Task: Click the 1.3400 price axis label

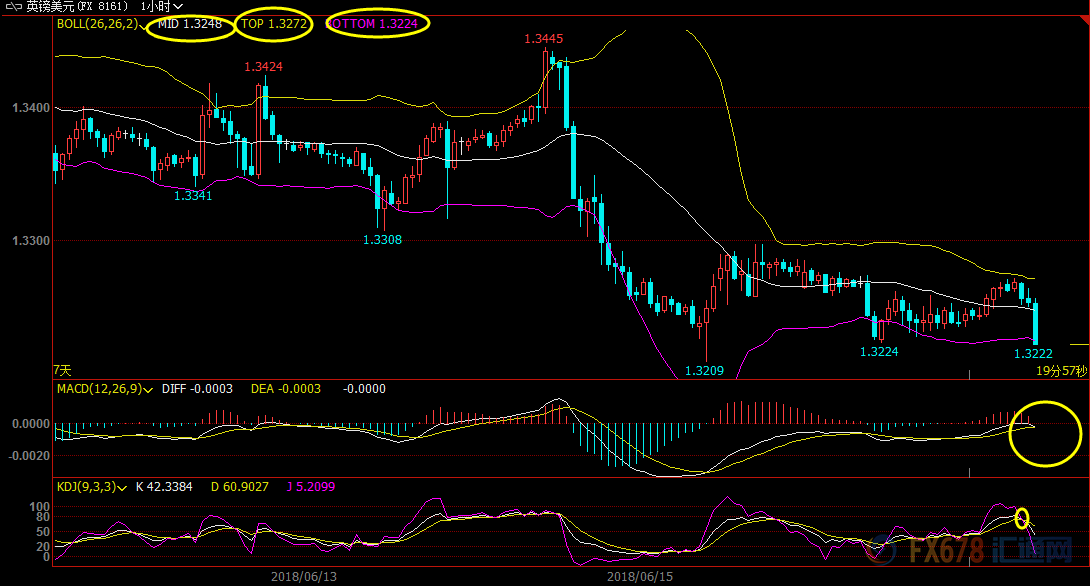Action: point(30,107)
